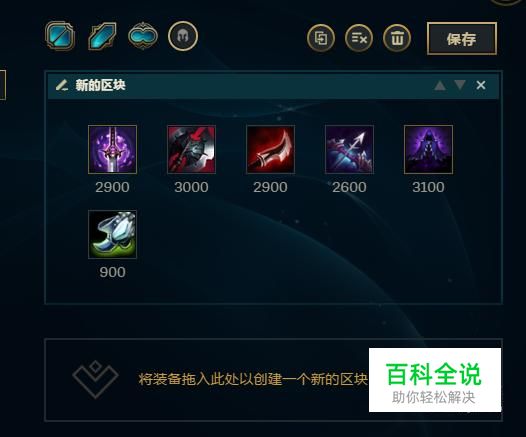The width and height of the screenshot is (526, 437).
Task: Click the pencil rename block icon
Action: (62, 85)
